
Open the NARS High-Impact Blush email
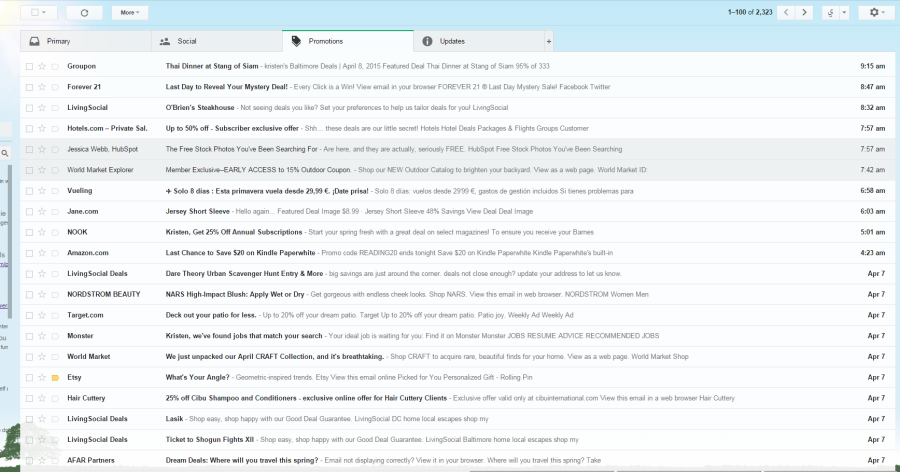(235, 294)
